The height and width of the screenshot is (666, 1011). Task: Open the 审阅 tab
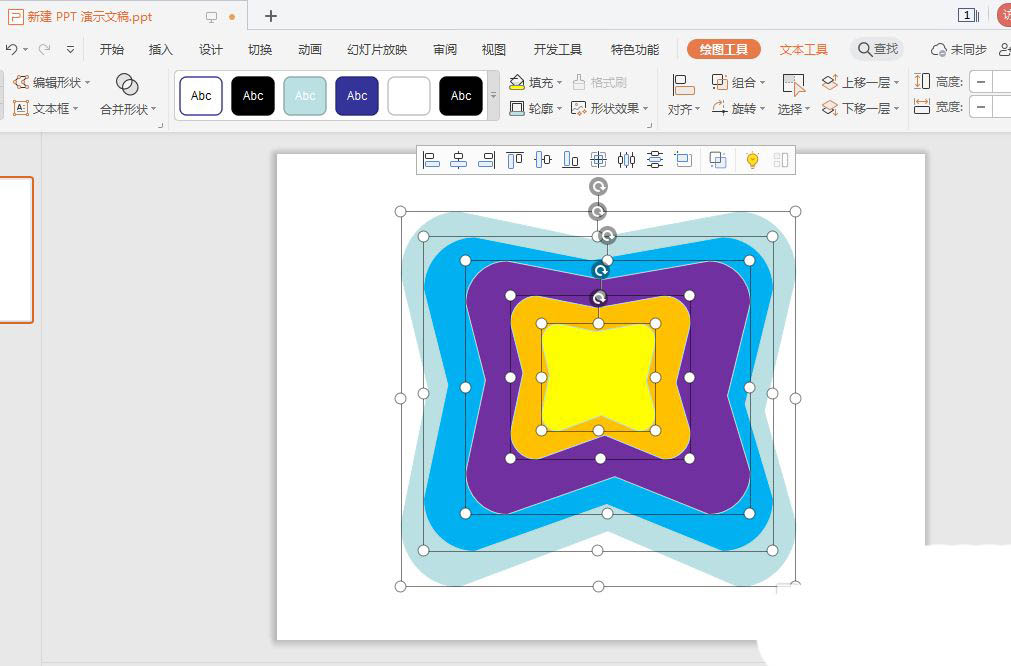tap(445, 50)
